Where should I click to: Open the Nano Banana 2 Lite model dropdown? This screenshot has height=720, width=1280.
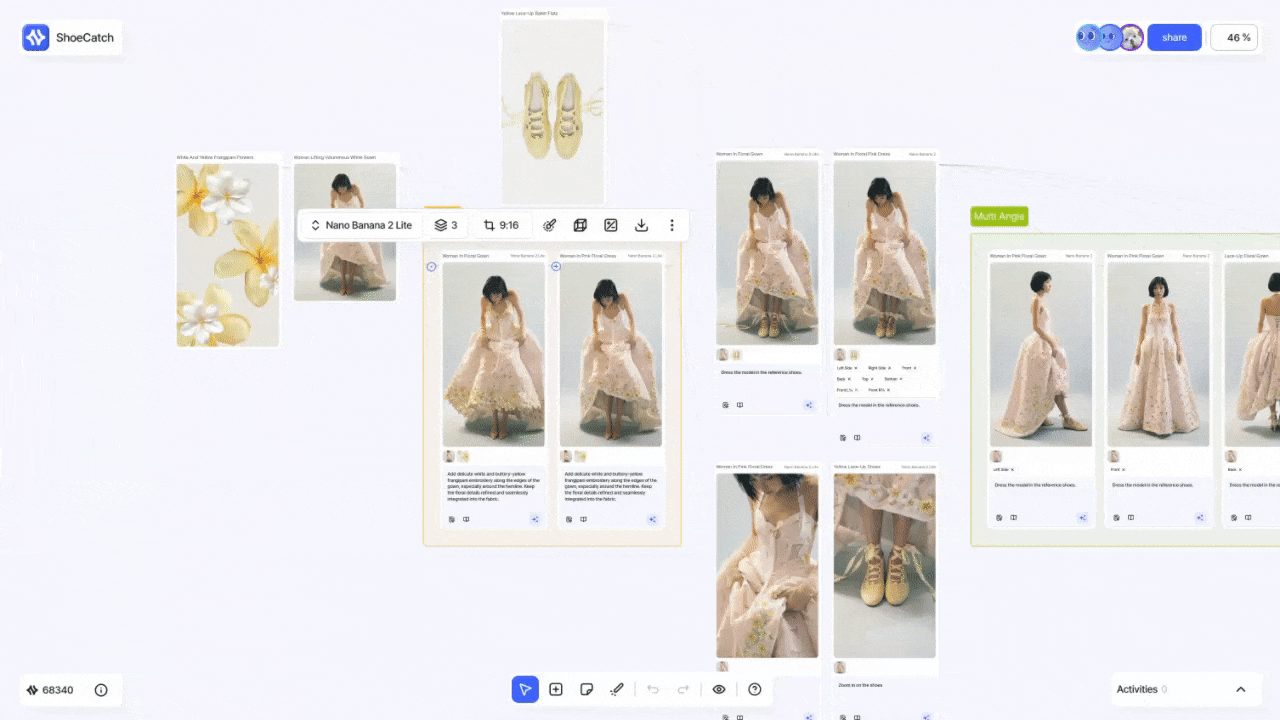tap(361, 225)
